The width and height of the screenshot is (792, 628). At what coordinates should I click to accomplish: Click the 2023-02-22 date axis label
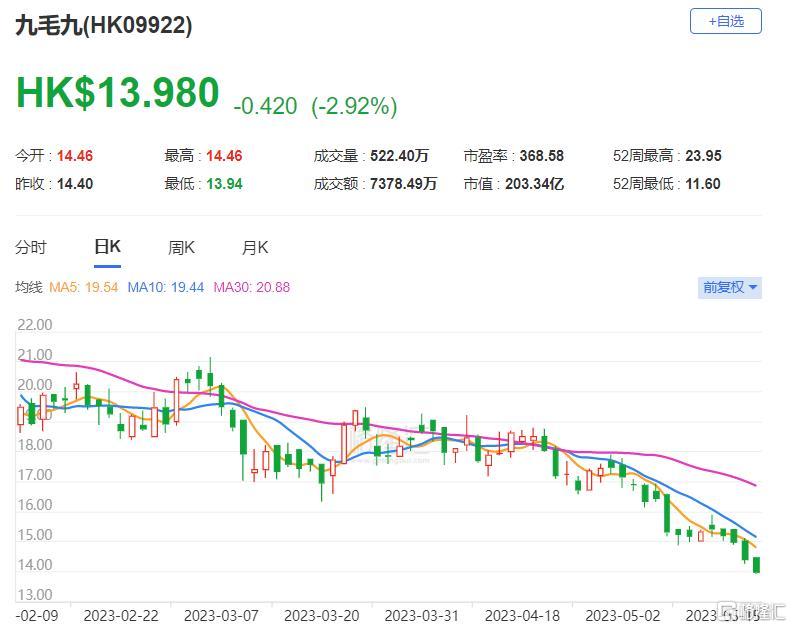pos(121,616)
